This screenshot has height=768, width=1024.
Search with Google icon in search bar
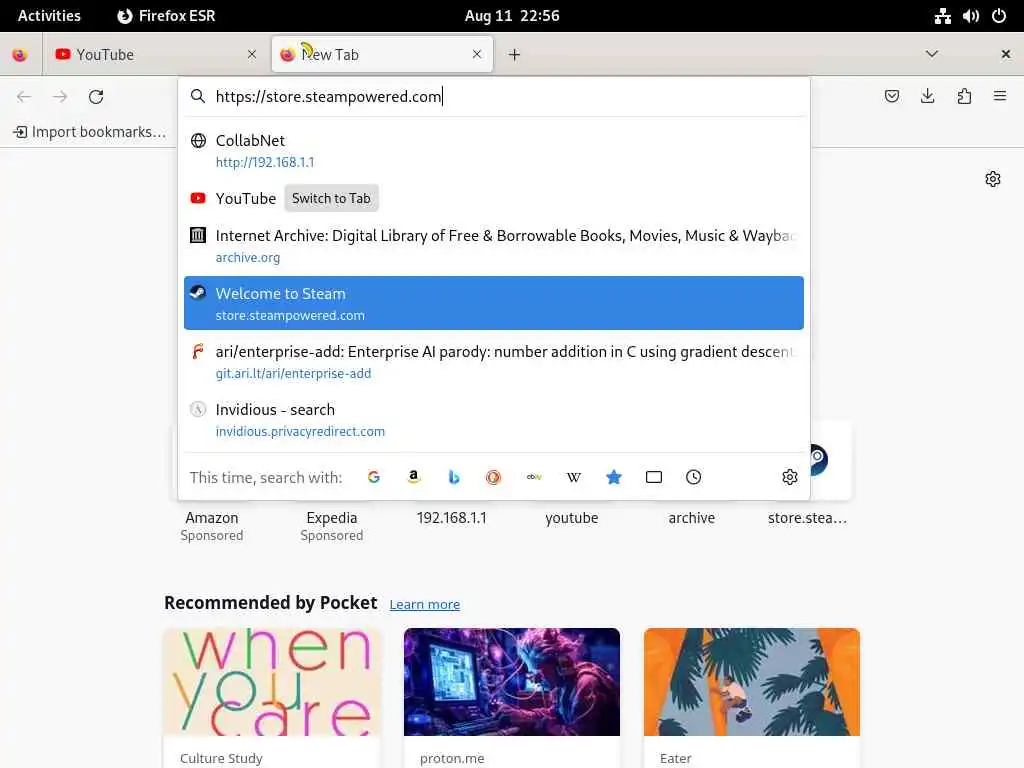pyautogui.click(x=374, y=477)
